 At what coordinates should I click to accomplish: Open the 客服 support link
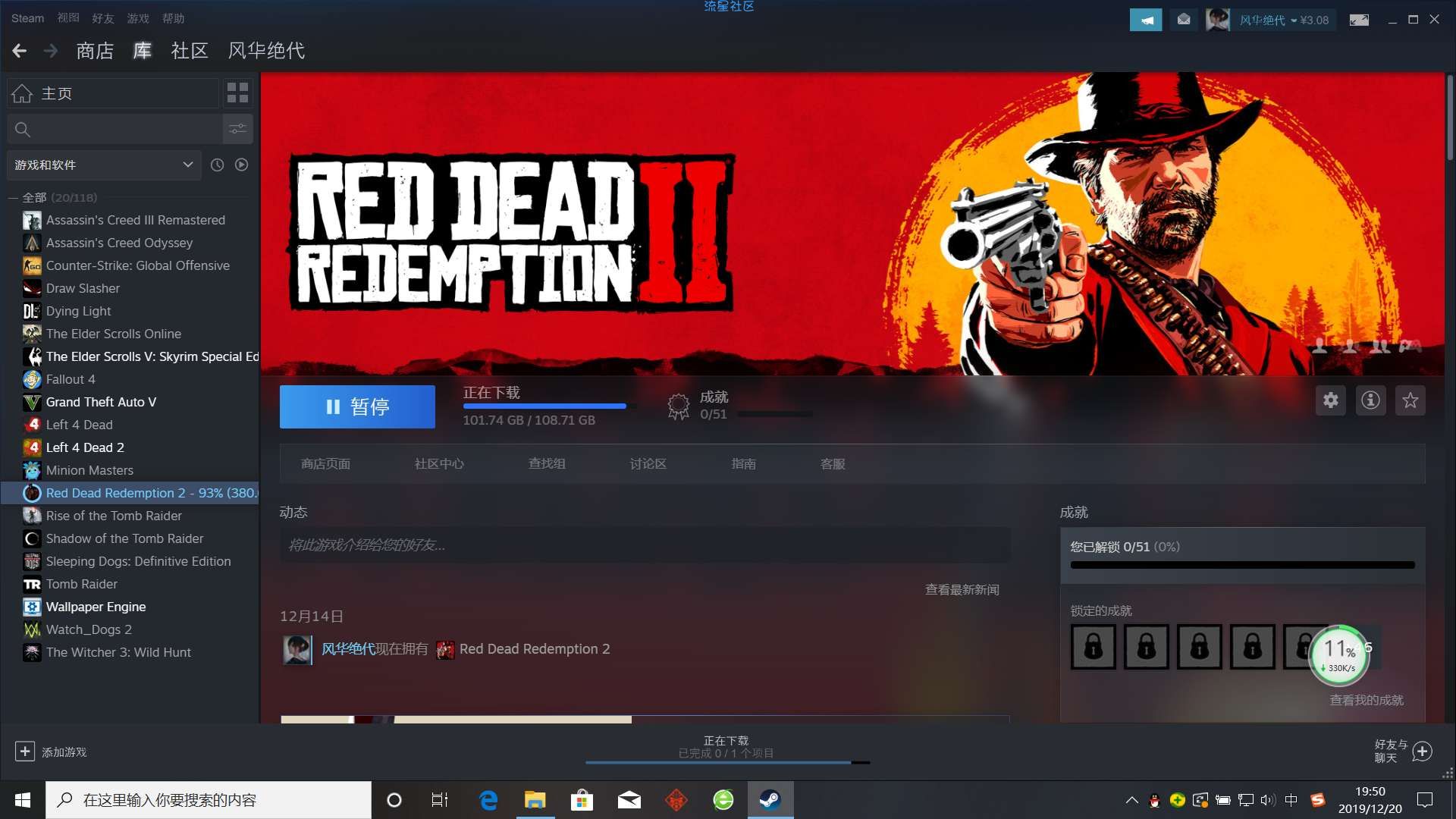833,464
